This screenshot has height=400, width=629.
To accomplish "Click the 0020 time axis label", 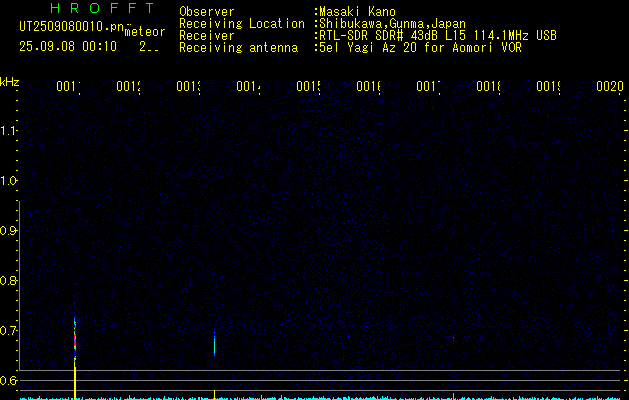I will [x=610, y=86].
